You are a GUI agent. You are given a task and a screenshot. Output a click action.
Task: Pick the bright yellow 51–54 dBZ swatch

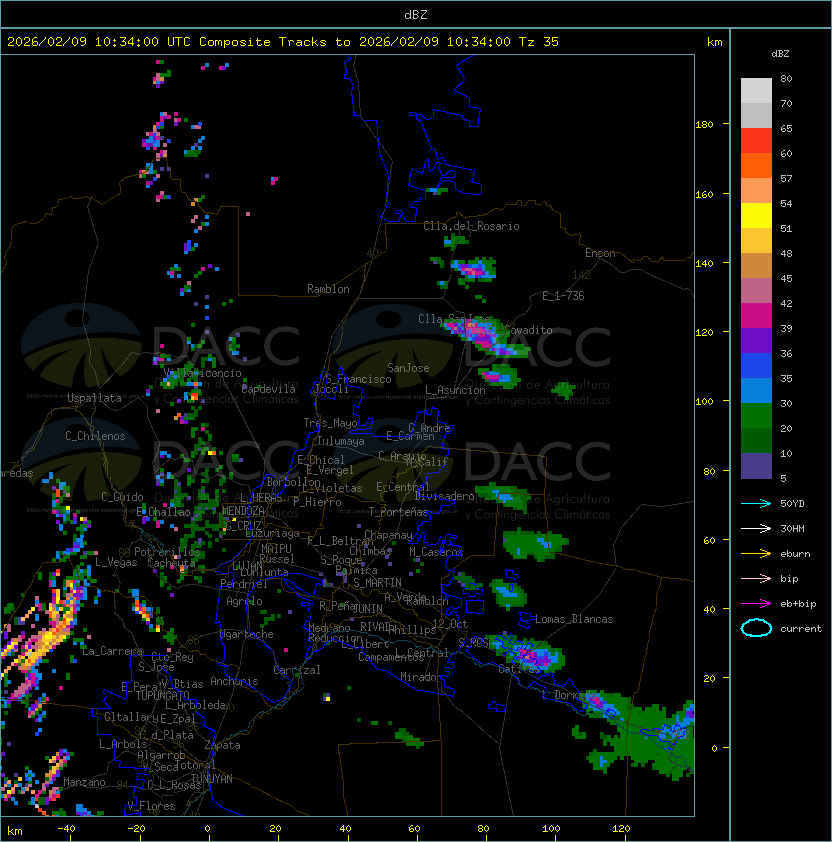tap(756, 215)
